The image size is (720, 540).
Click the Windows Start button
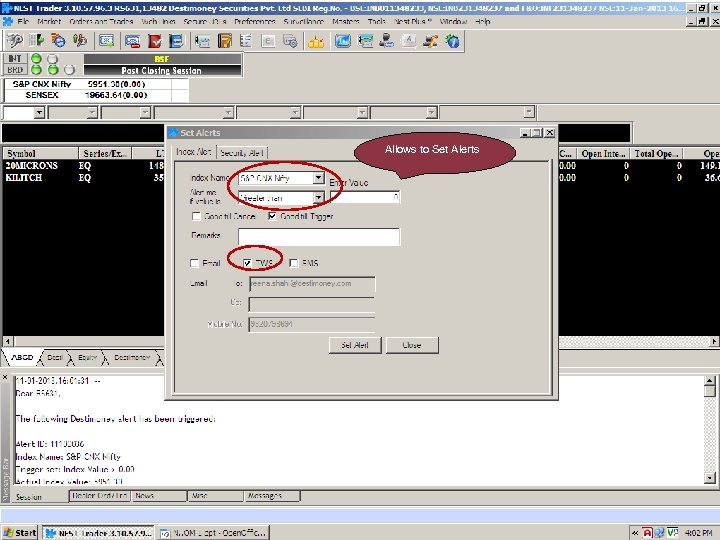pyautogui.click(x=19, y=533)
